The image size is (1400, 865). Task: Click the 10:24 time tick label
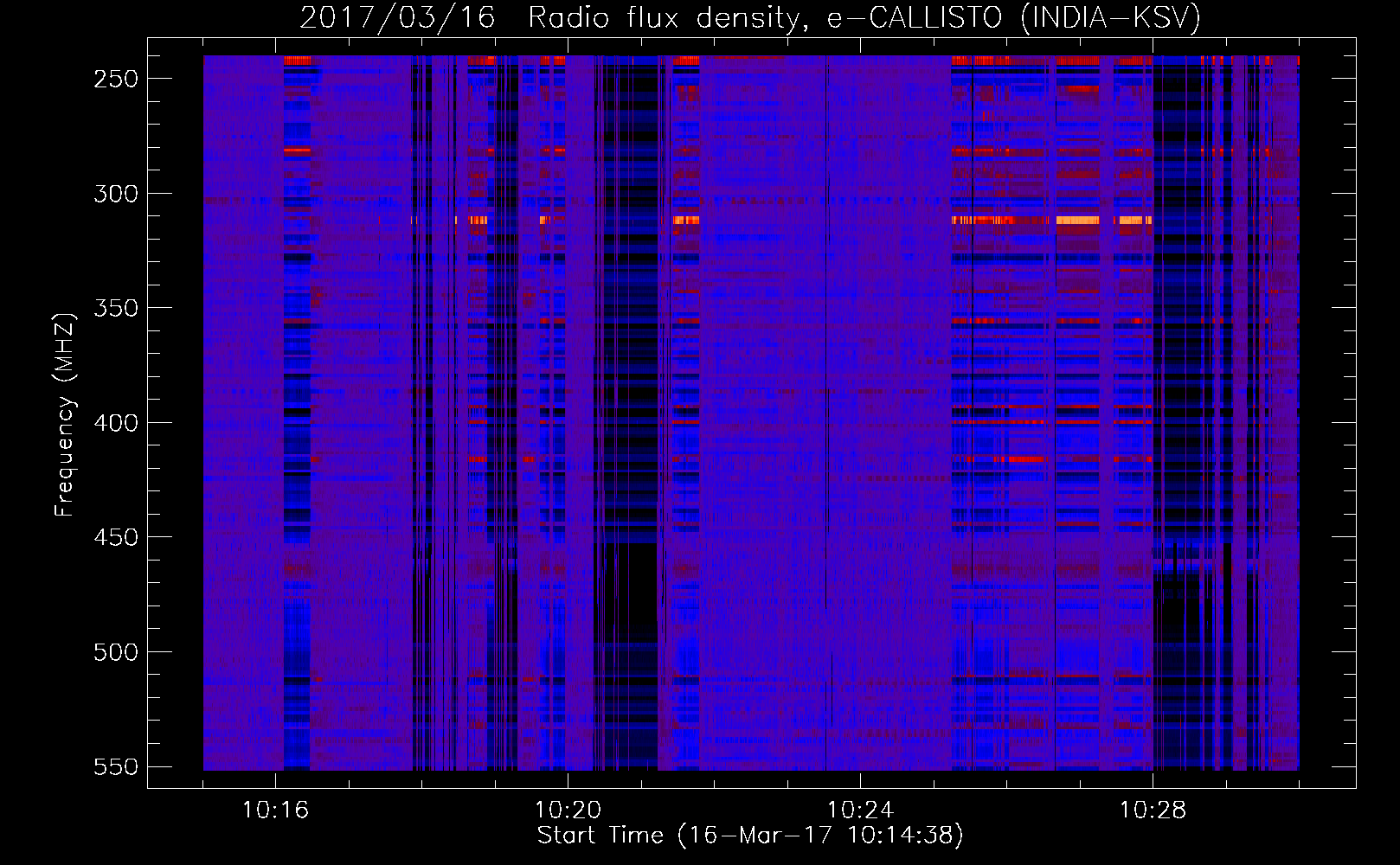[860, 811]
